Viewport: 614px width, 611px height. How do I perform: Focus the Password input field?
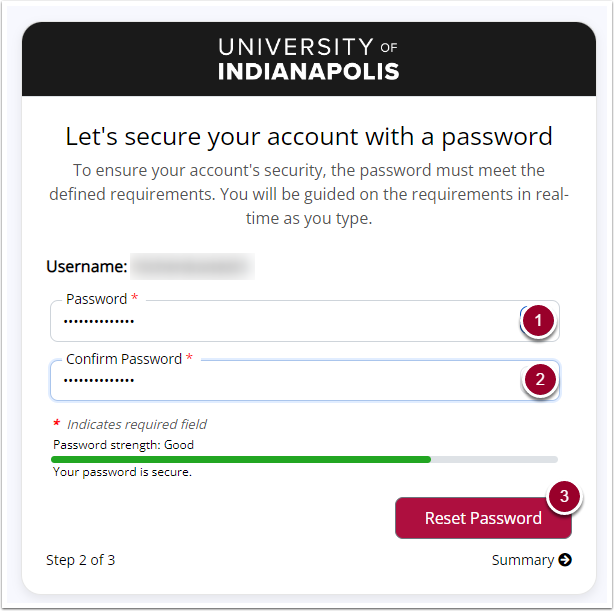[305, 321]
